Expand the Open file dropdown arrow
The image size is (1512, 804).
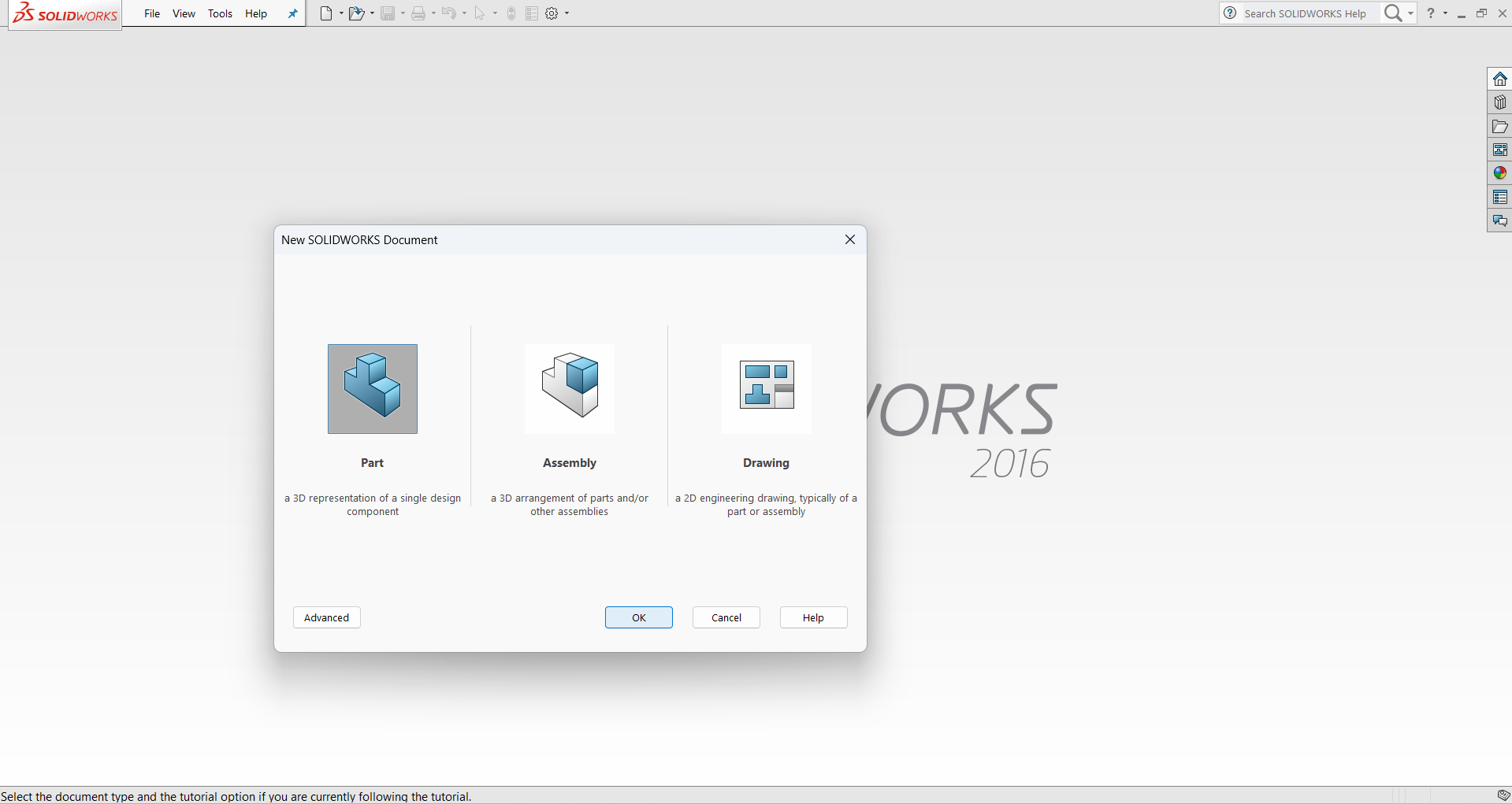[x=372, y=13]
